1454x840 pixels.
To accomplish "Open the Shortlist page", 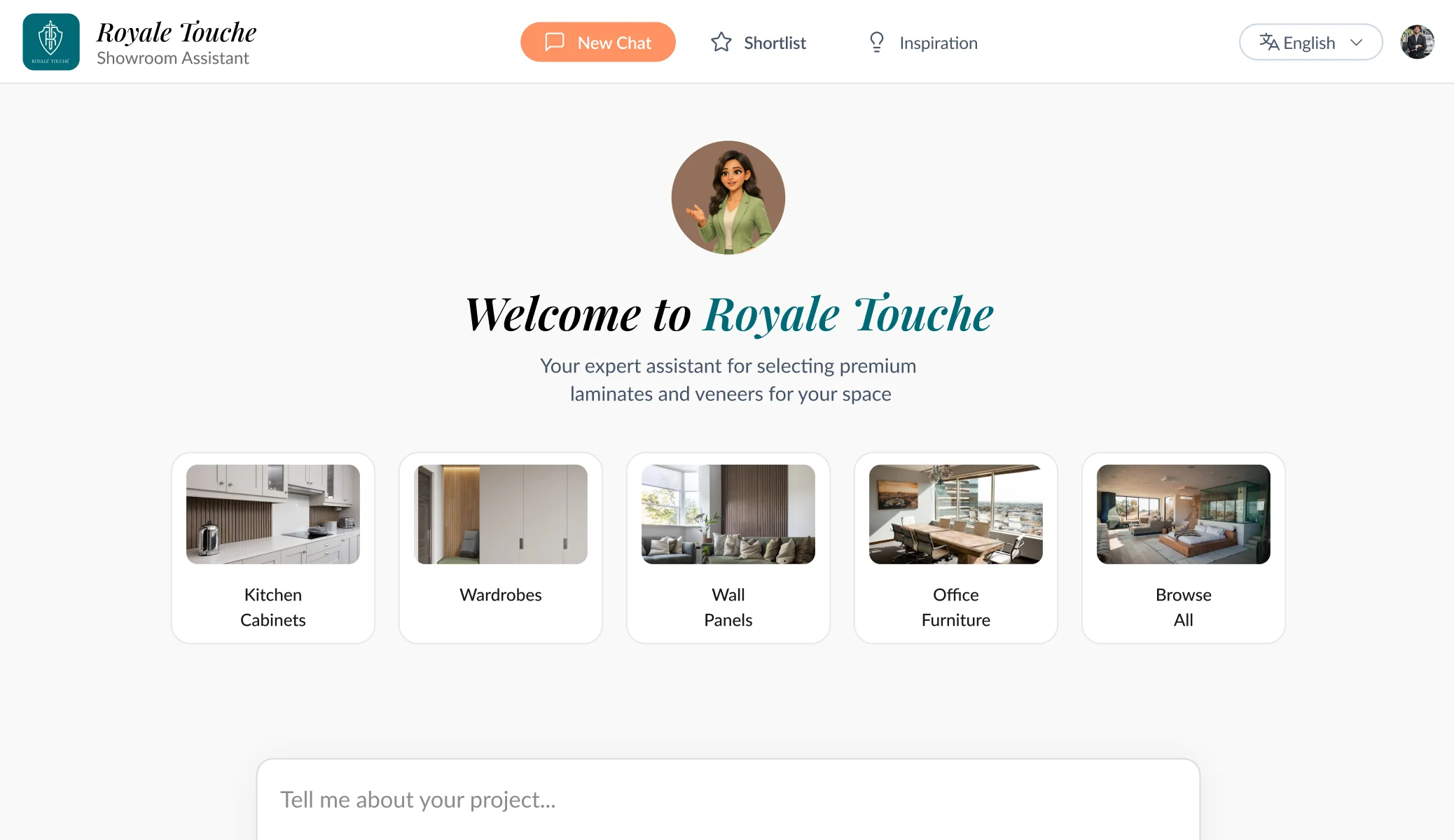I will click(x=759, y=43).
